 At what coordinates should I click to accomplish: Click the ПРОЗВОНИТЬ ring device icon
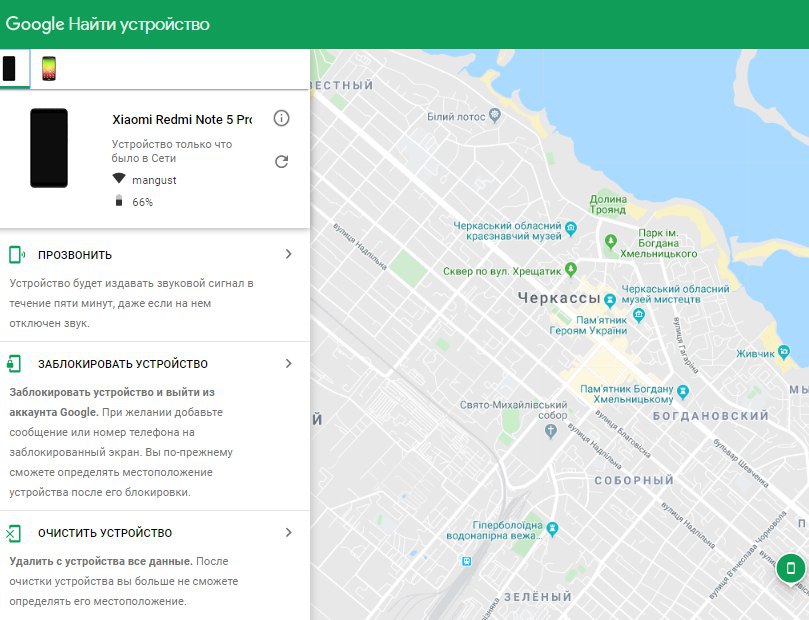coord(17,254)
